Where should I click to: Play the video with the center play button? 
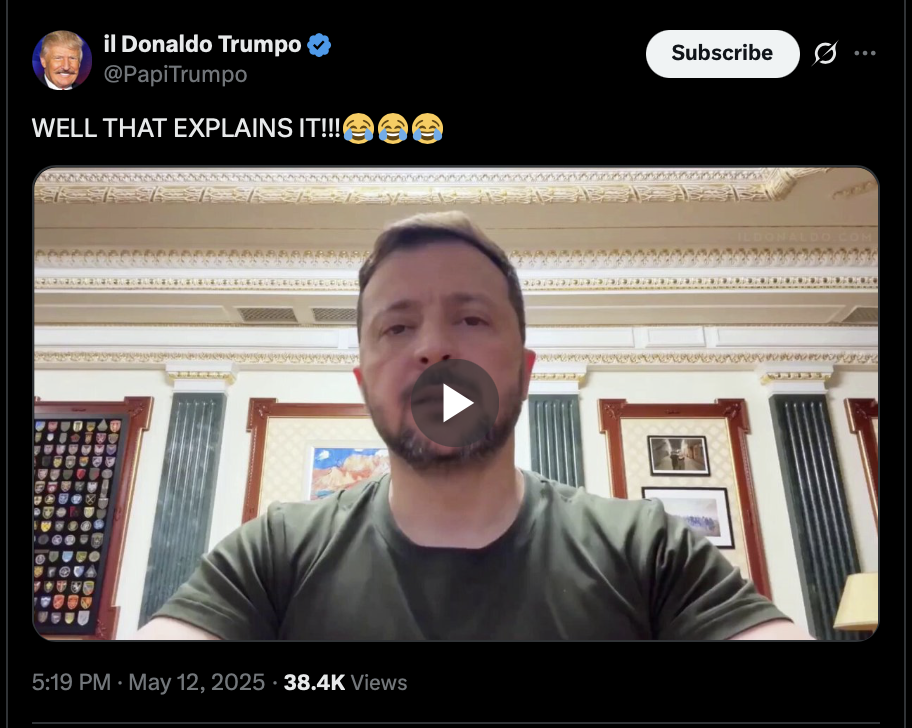pos(455,403)
